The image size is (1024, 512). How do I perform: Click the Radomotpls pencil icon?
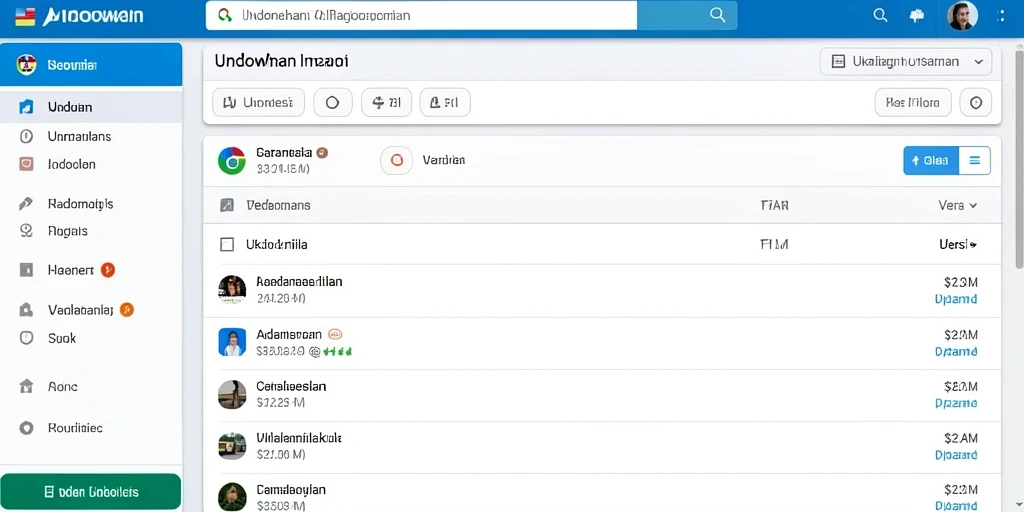[x=26, y=204]
